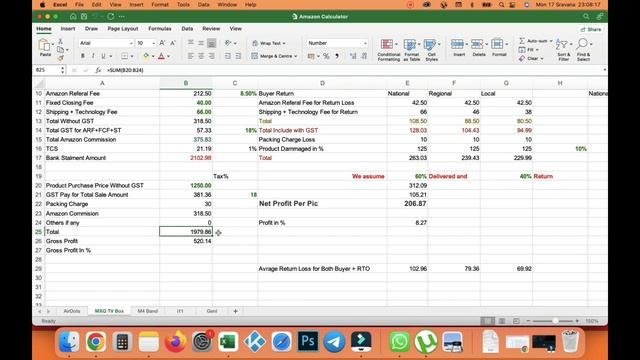Click the Format cells icon
The height and width of the screenshot is (360, 640).
click(497, 44)
